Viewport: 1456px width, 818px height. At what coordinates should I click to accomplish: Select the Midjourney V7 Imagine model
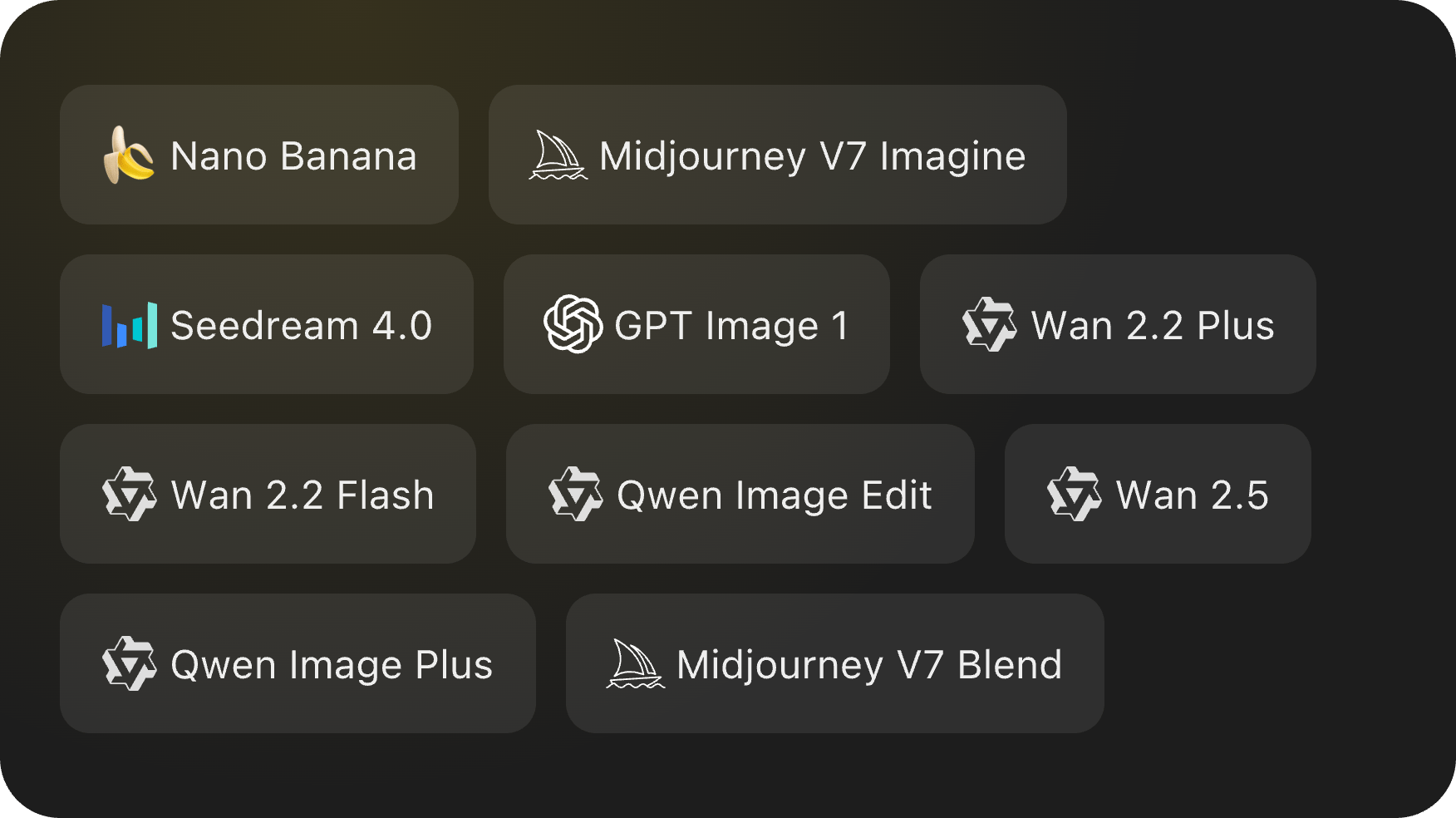coord(778,155)
